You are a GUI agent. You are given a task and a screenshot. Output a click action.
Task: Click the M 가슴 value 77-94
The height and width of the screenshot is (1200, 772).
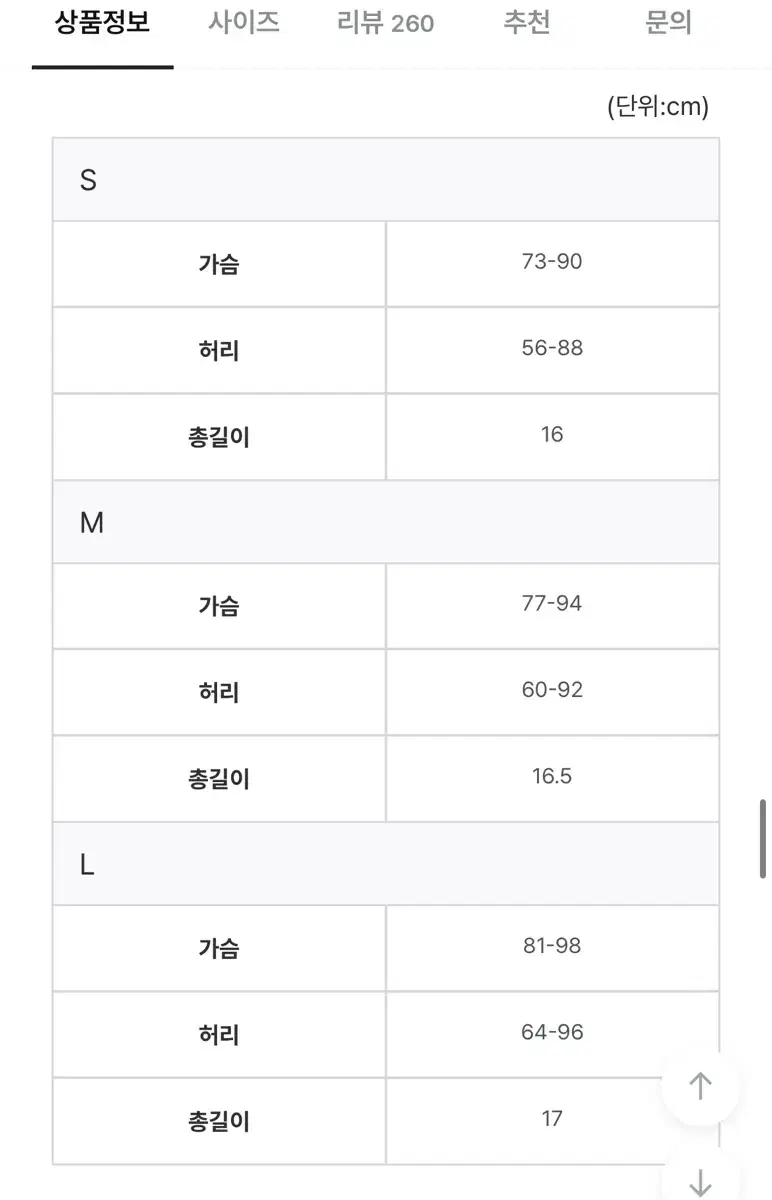[x=552, y=604]
